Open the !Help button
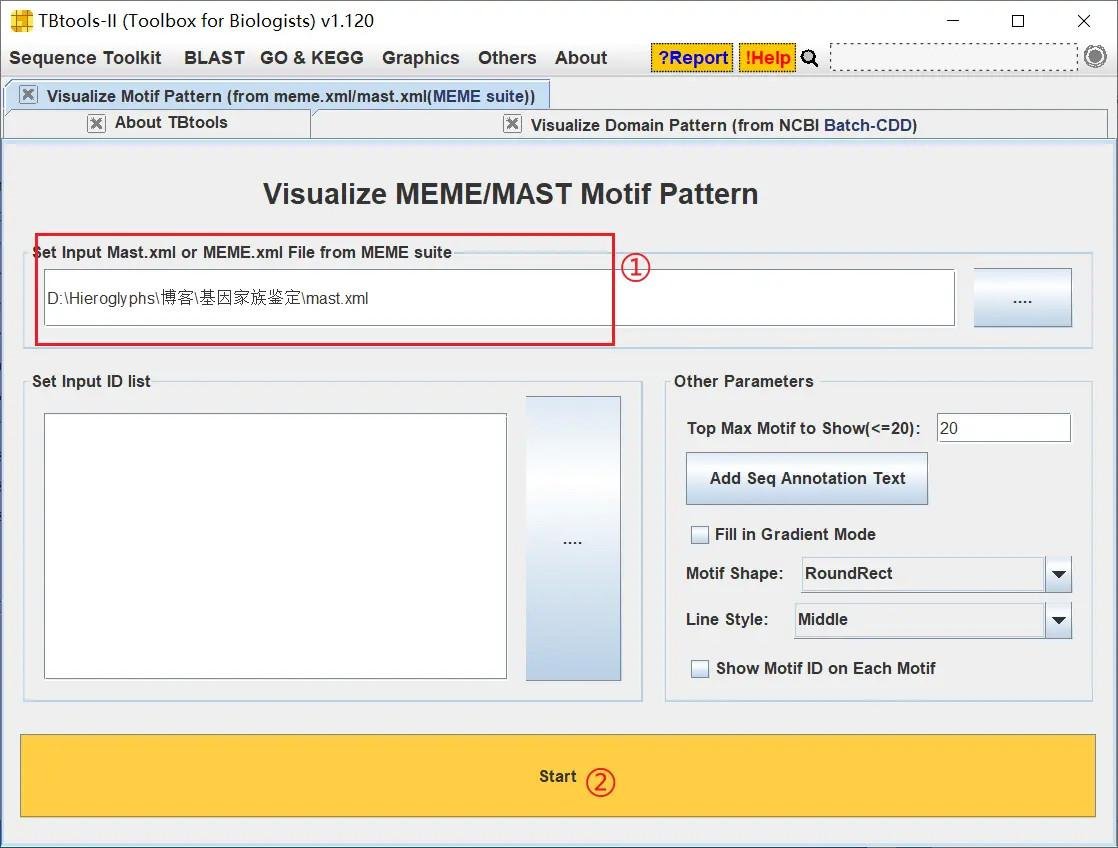1118x848 pixels. (x=767, y=58)
